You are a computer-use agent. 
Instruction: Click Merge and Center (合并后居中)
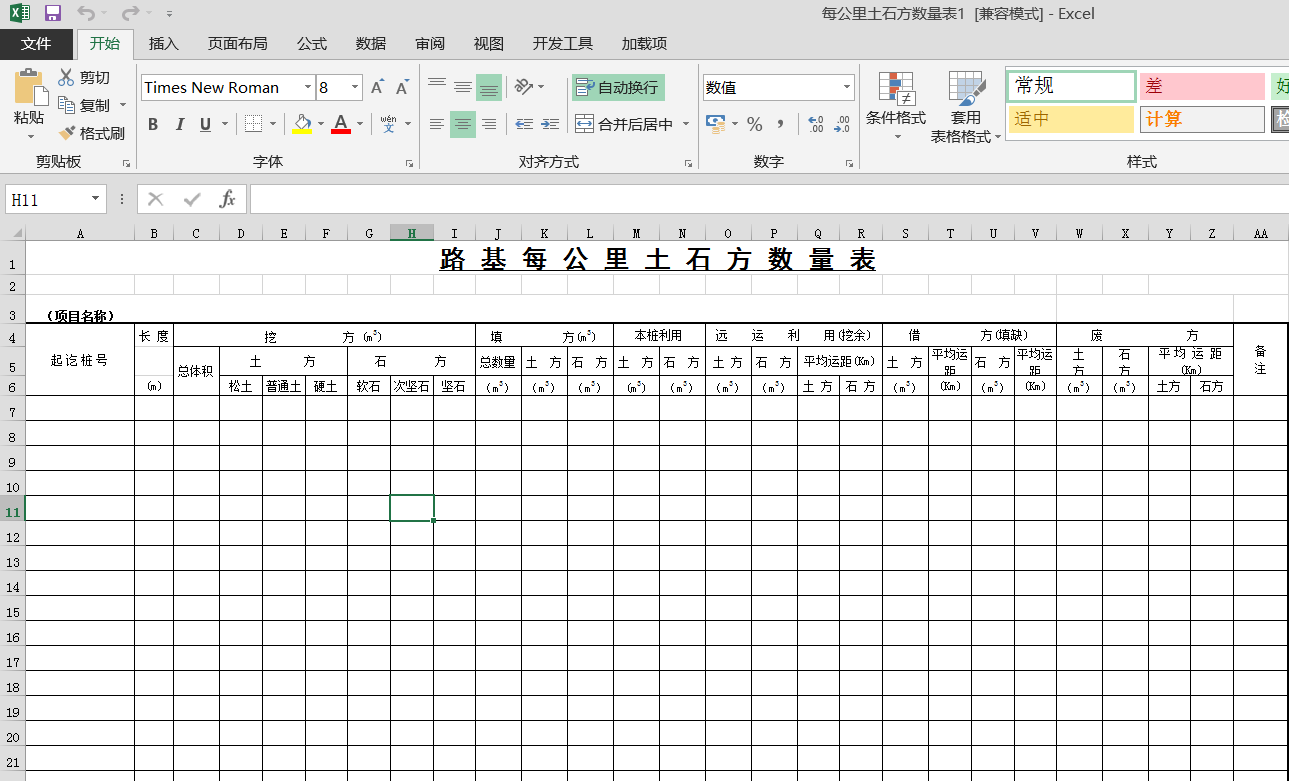pos(625,124)
